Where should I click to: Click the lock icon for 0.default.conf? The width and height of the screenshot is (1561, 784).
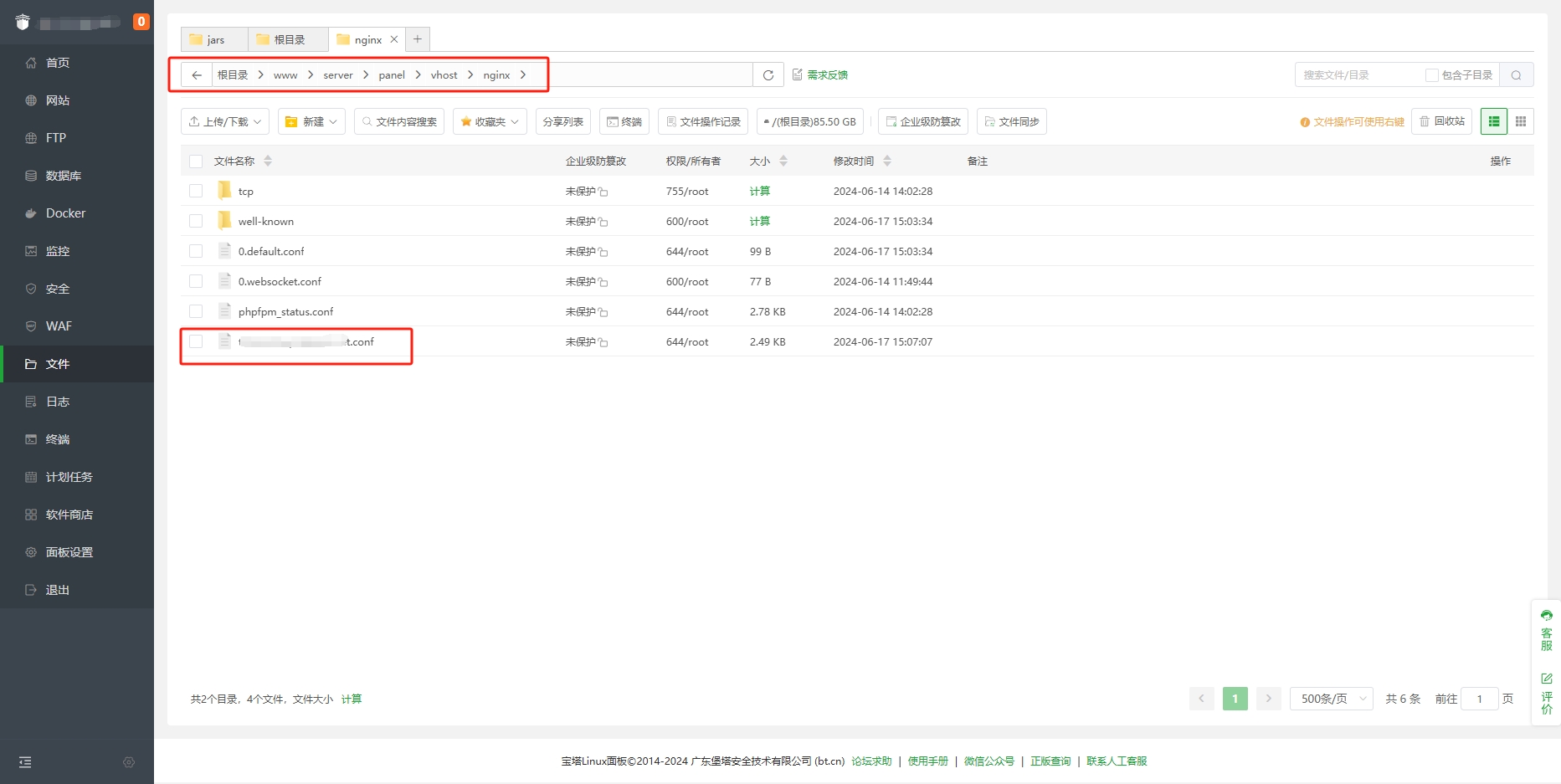coord(603,252)
